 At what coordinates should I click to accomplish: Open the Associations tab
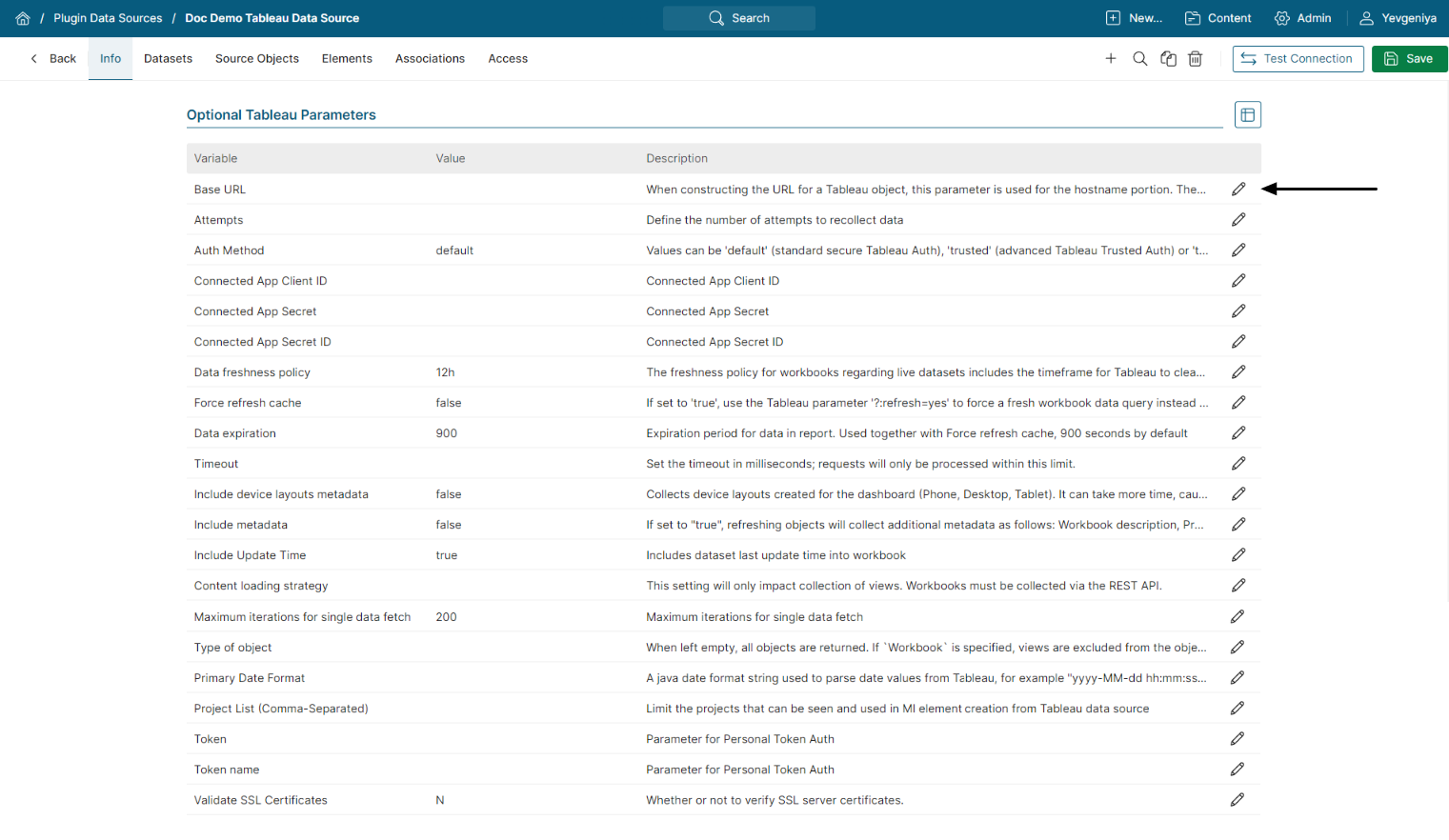pyautogui.click(x=430, y=59)
